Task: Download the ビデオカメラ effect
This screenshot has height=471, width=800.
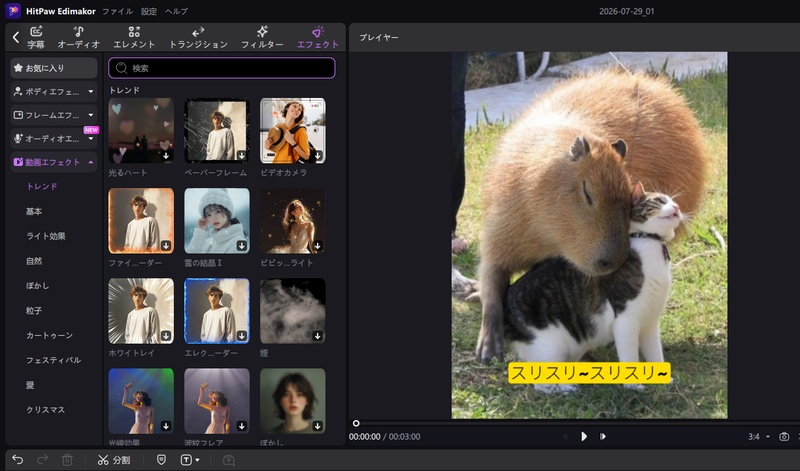Action: click(x=317, y=156)
